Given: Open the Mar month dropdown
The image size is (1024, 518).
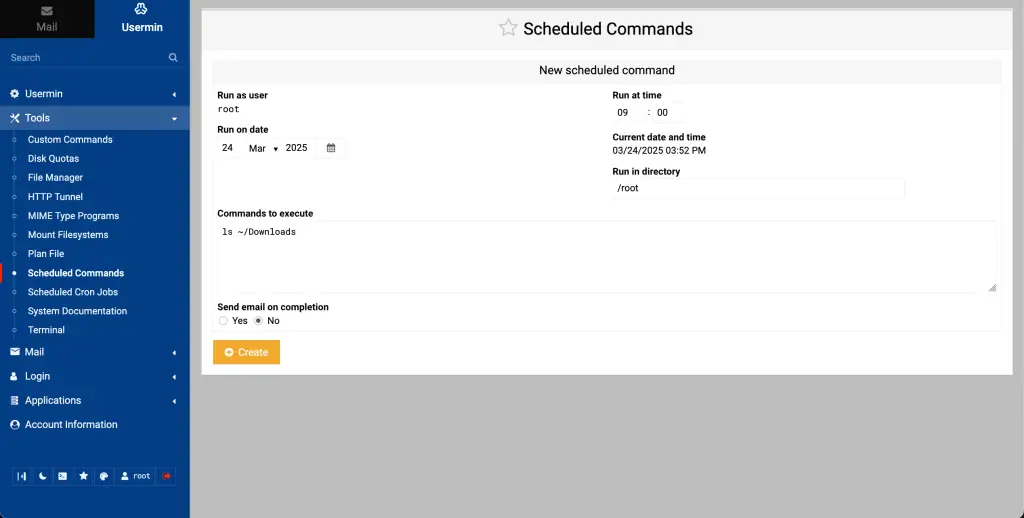Looking at the screenshot, I should coord(263,148).
